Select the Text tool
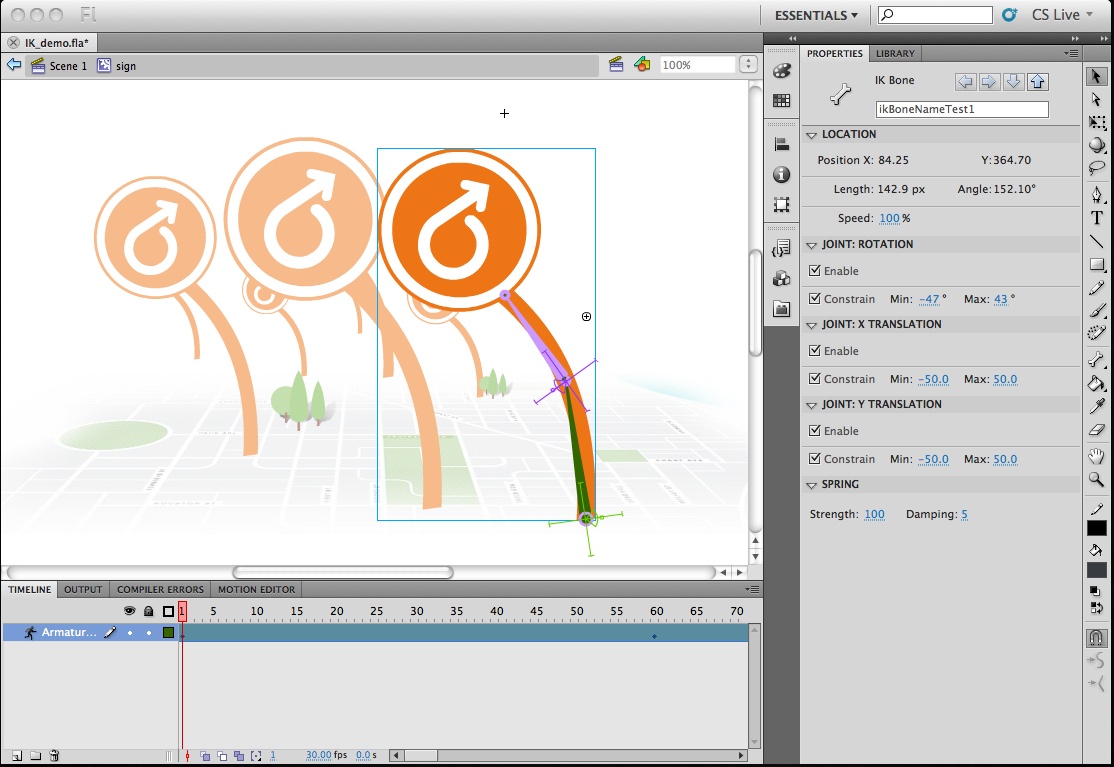Image resolution: width=1114 pixels, height=767 pixels. (x=1096, y=217)
